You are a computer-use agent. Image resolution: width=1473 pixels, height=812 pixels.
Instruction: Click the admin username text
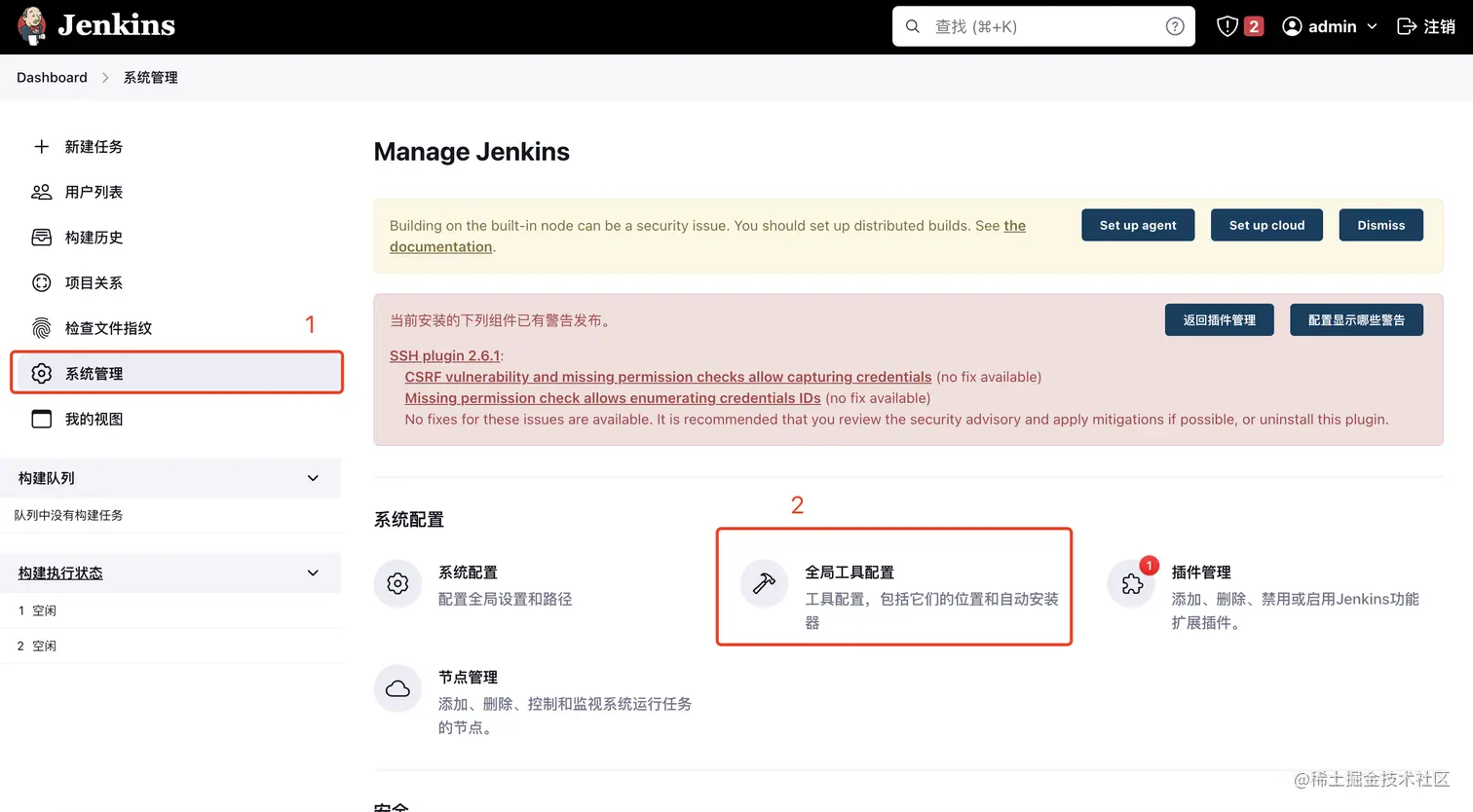tap(1333, 26)
